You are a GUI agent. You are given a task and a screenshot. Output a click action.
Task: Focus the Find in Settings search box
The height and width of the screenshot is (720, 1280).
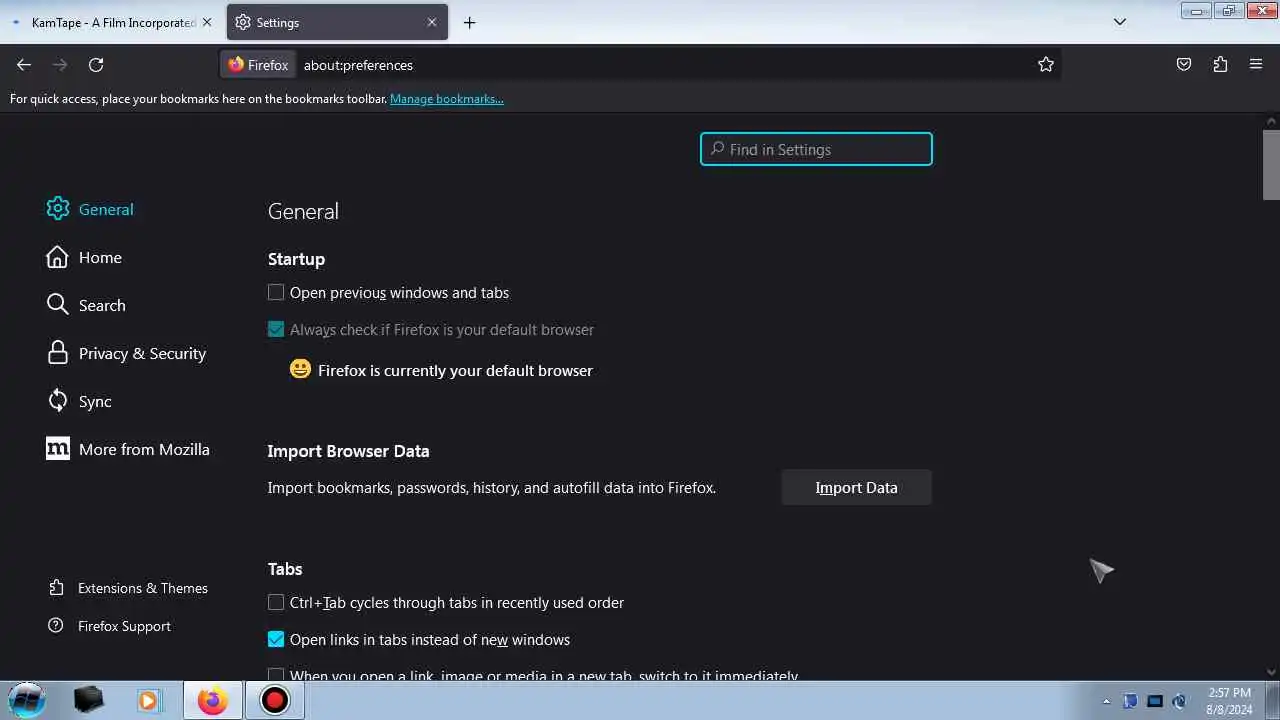[x=816, y=149]
